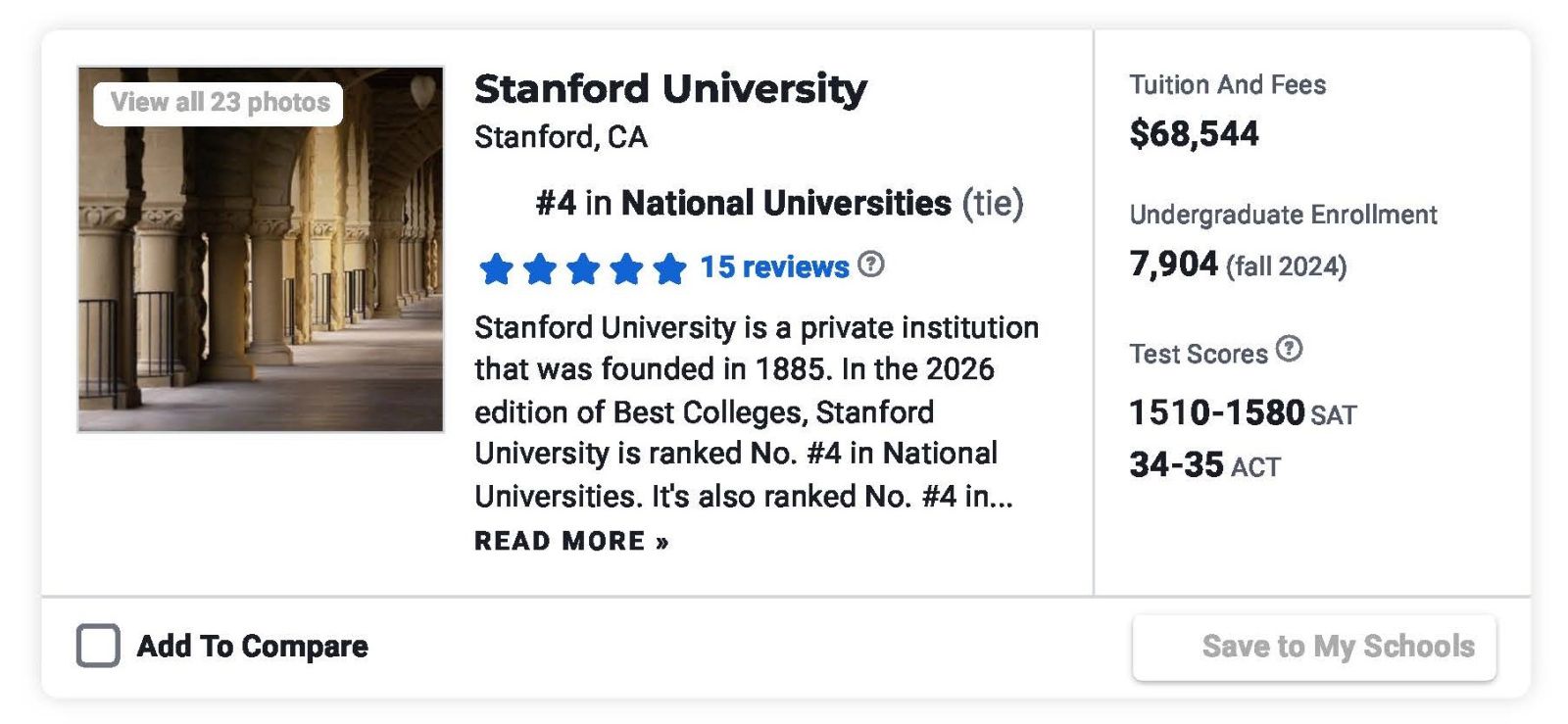Click the Test Scores help icon
Image resolution: width=1568 pixels, height=724 pixels.
coord(1290,349)
